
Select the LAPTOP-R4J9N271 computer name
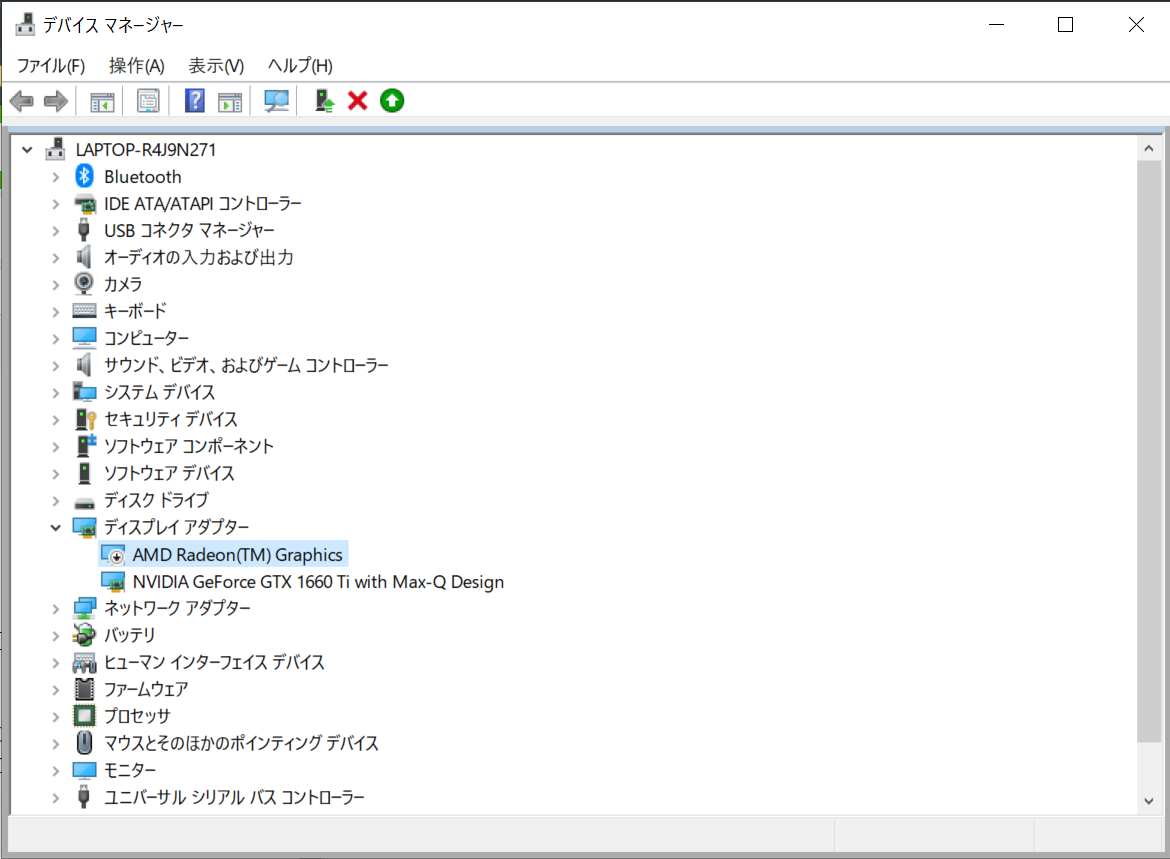(x=146, y=150)
